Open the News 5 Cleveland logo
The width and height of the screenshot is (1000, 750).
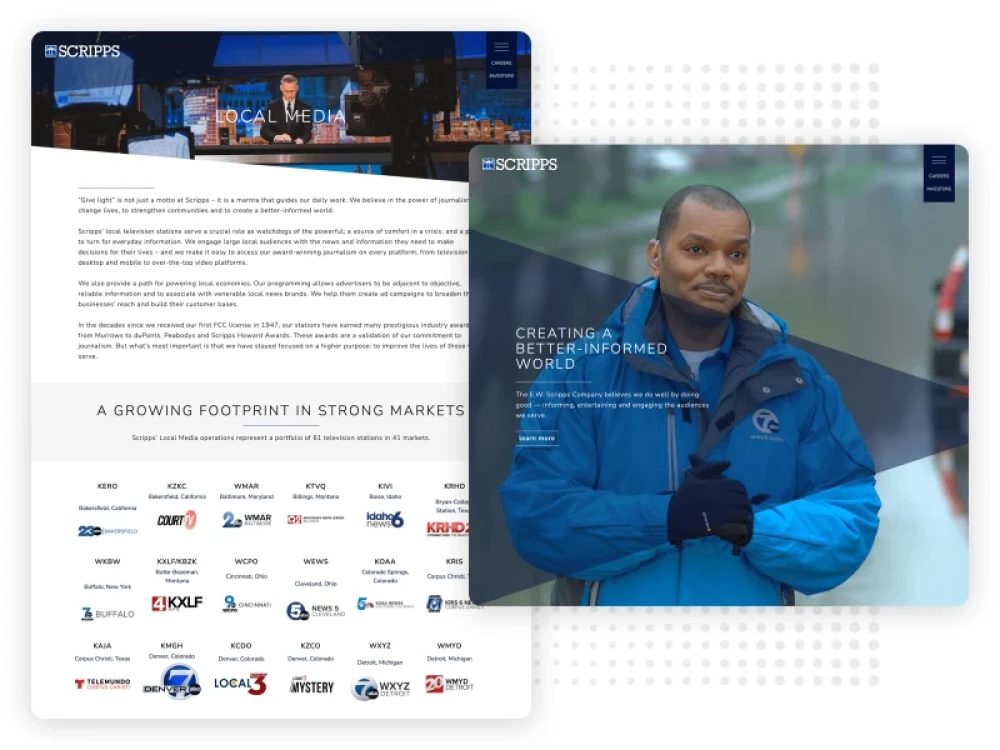point(315,610)
